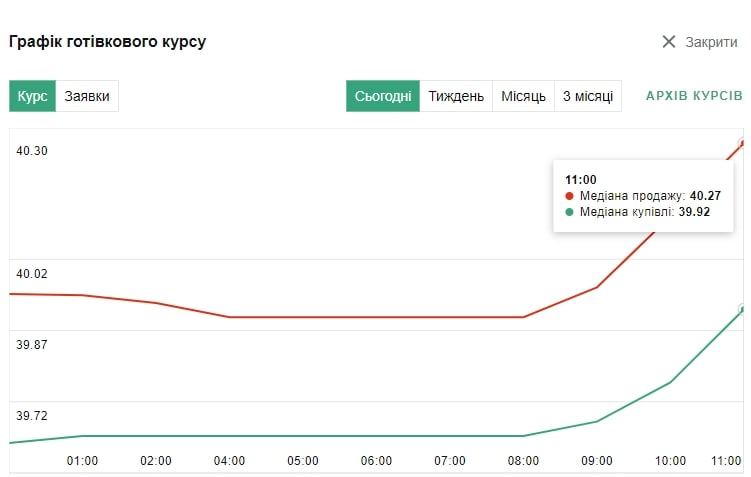Select the 'Тиждень' period
Viewport: 751px width, 477px height.
pyautogui.click(x=456, y=97)
